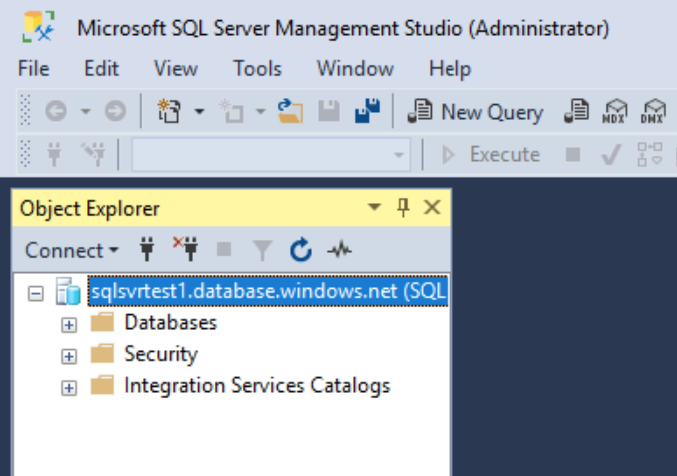Image resolution: width=677 pixels, height=476 pixels.
Task: Open the Edit menu
Action: click(x=101, y=69)
